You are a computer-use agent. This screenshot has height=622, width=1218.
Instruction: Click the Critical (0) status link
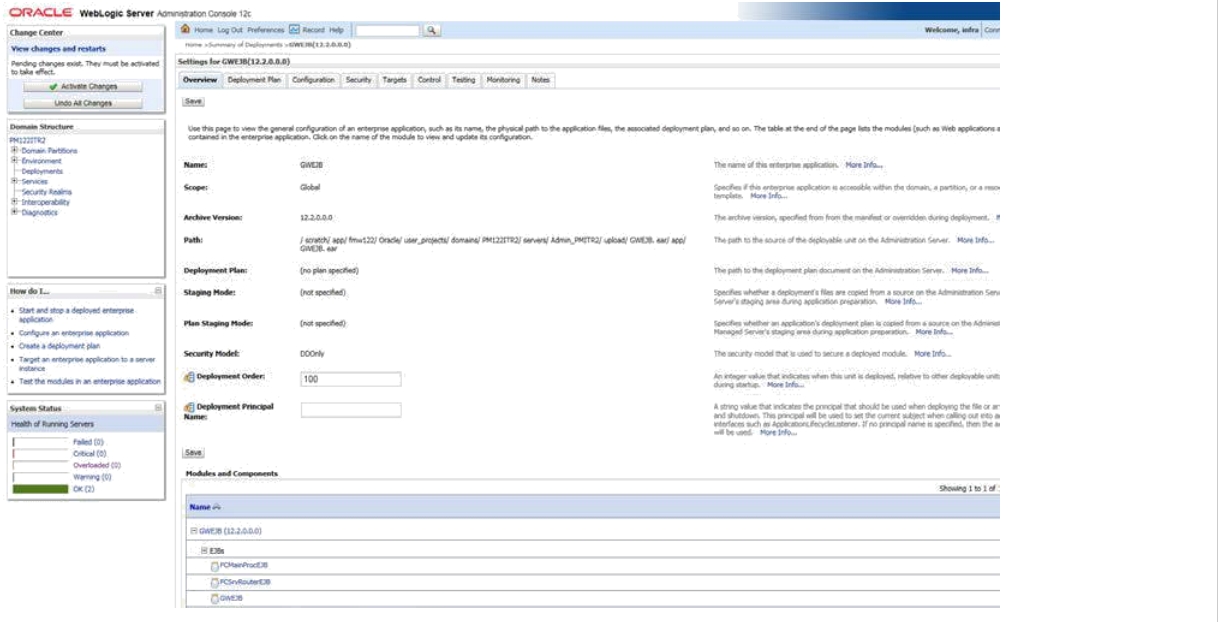(x=90, y=453)
